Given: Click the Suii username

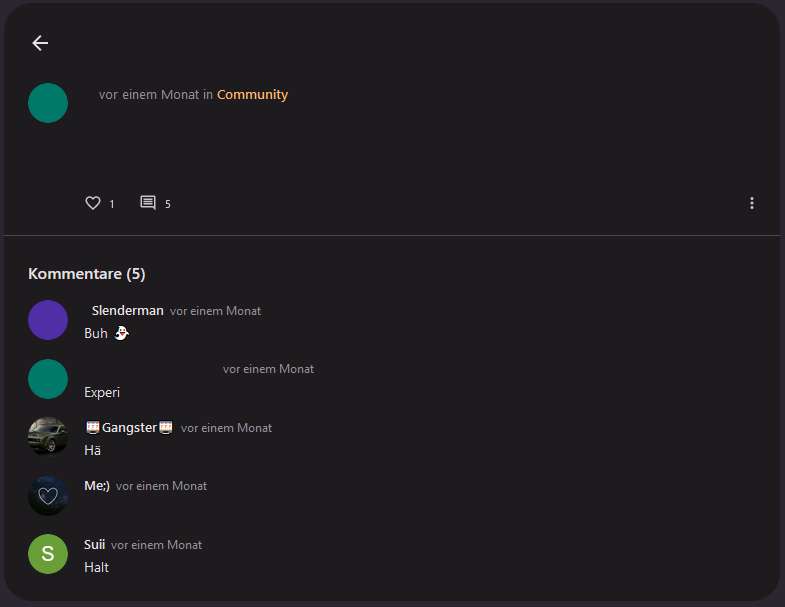Looking at the screenshot, I should [x=95, y=545].
